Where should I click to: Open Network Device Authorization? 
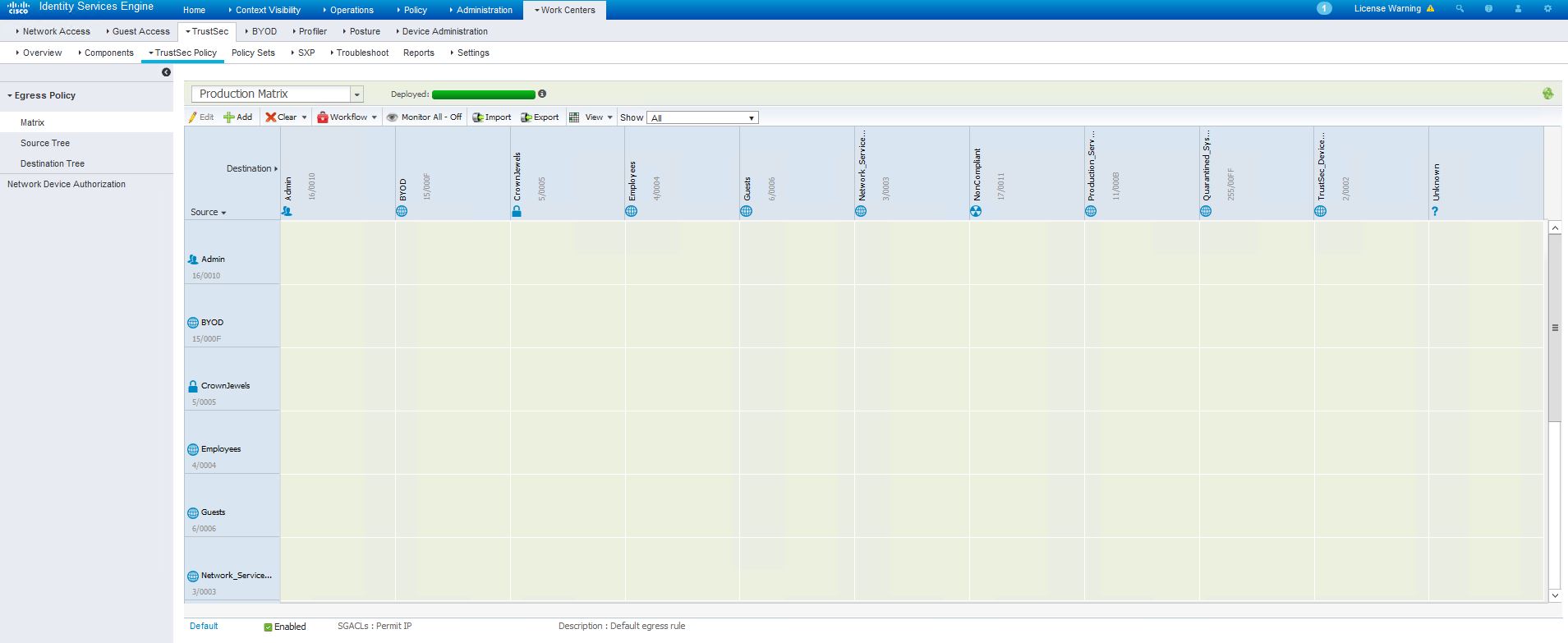point(67,184)
